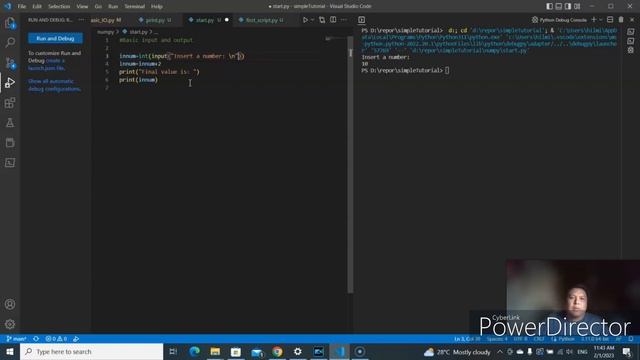Open the Explorer view in activity bar
This screenshot has height=360, width=640.
tap(10, 23)
